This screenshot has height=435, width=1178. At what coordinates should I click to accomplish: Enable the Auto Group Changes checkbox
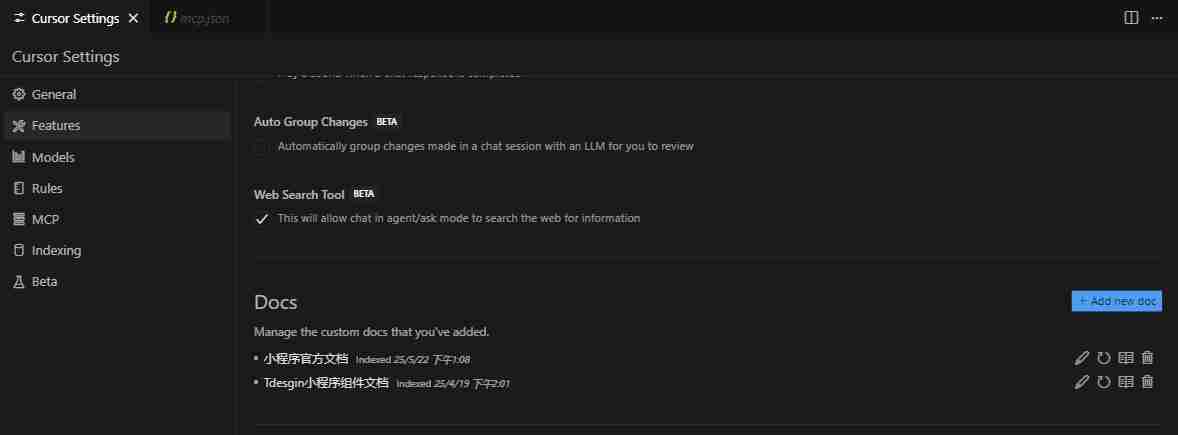tap(262, 146)
